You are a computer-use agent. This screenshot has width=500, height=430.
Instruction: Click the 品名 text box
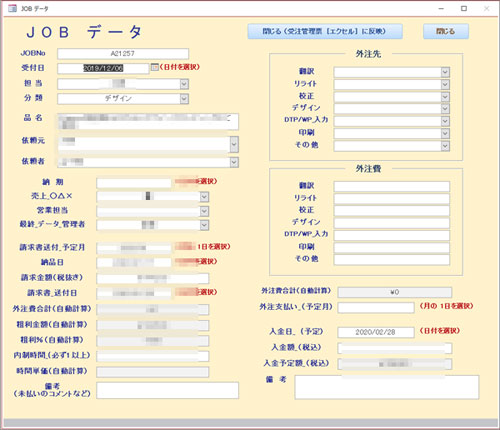coord(148,122)
